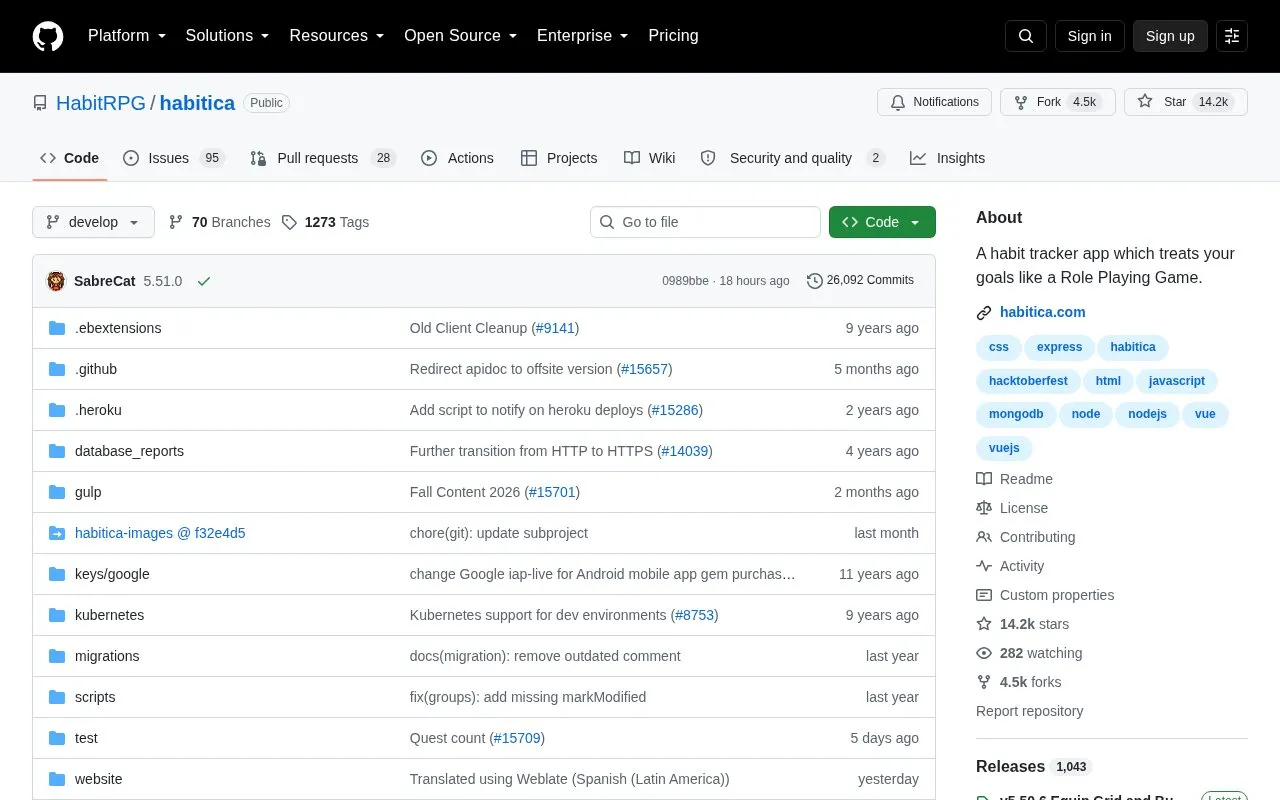Click SabreCat's avatar image
The image size is (1280, 800).
pos(56,281)
